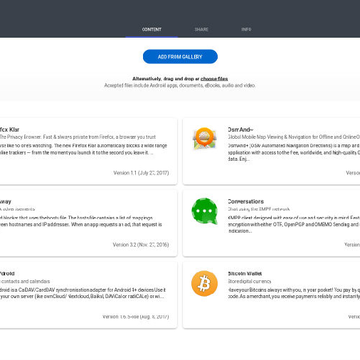Click the version text dated Aug. 8, 2017

tap(136, 317)
